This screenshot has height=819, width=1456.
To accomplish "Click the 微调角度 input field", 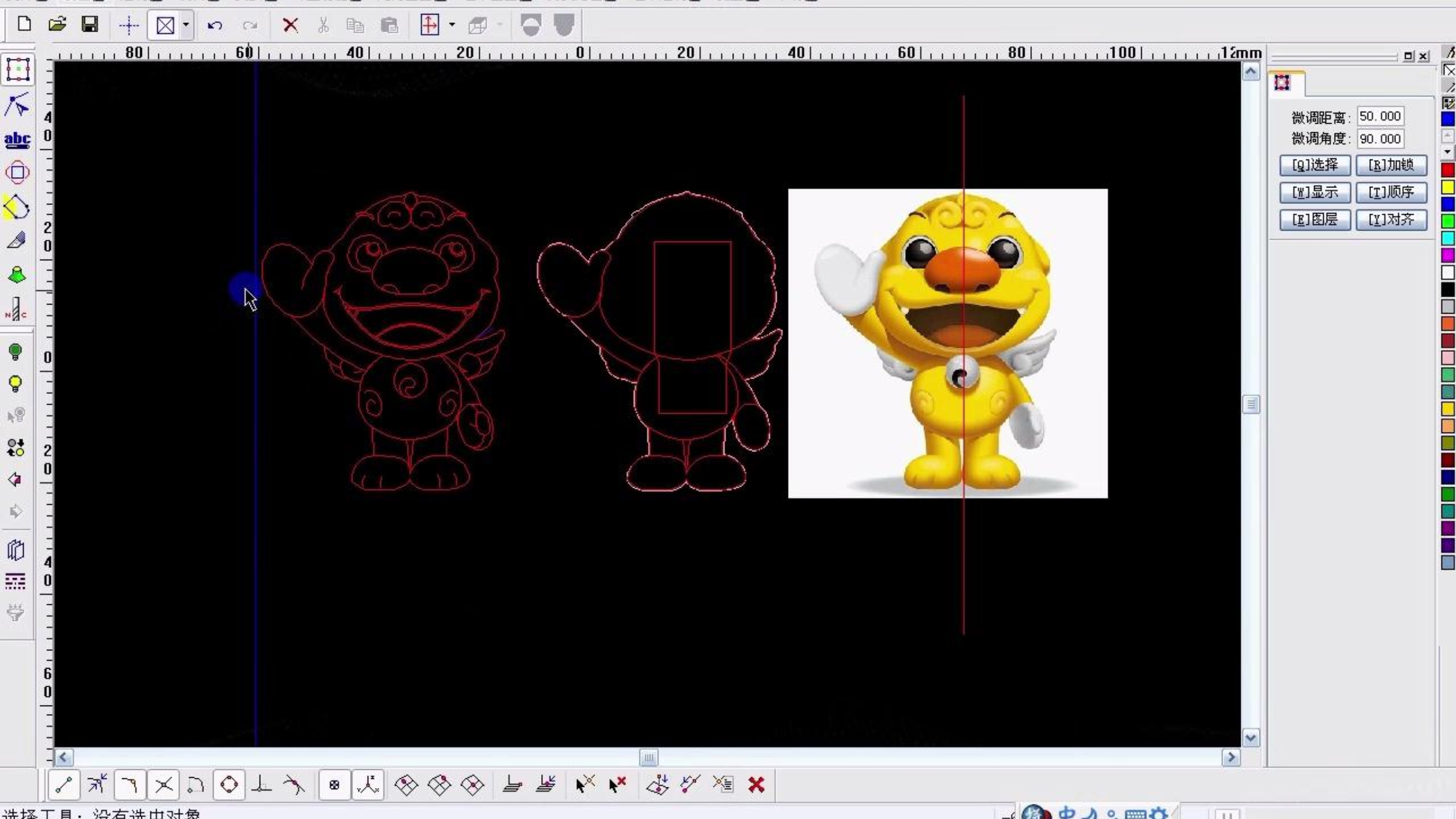I will tap(1380, 139).
